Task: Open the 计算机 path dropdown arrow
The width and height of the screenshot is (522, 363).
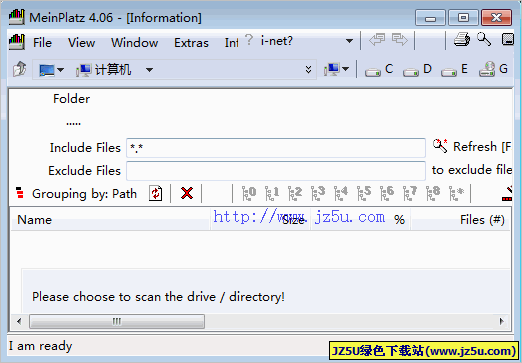Action: coord(149,70)
